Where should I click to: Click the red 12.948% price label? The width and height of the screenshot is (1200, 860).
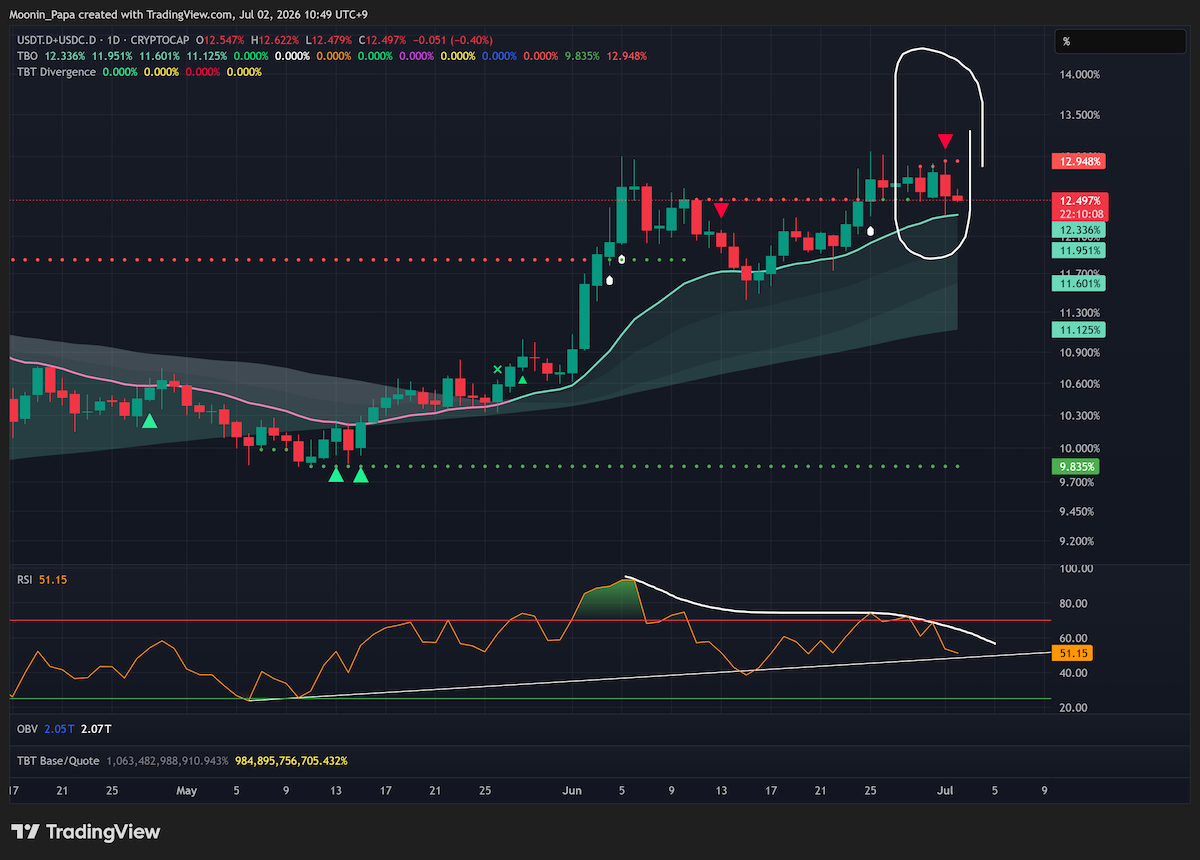[x=1076, y=161]
